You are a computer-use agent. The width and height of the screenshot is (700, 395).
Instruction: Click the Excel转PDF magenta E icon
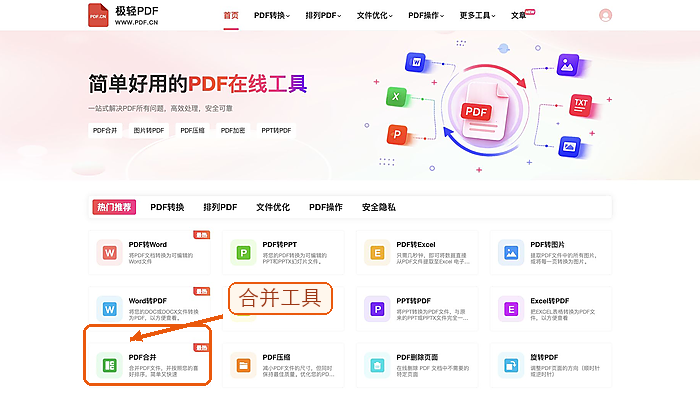coord(511,309)
